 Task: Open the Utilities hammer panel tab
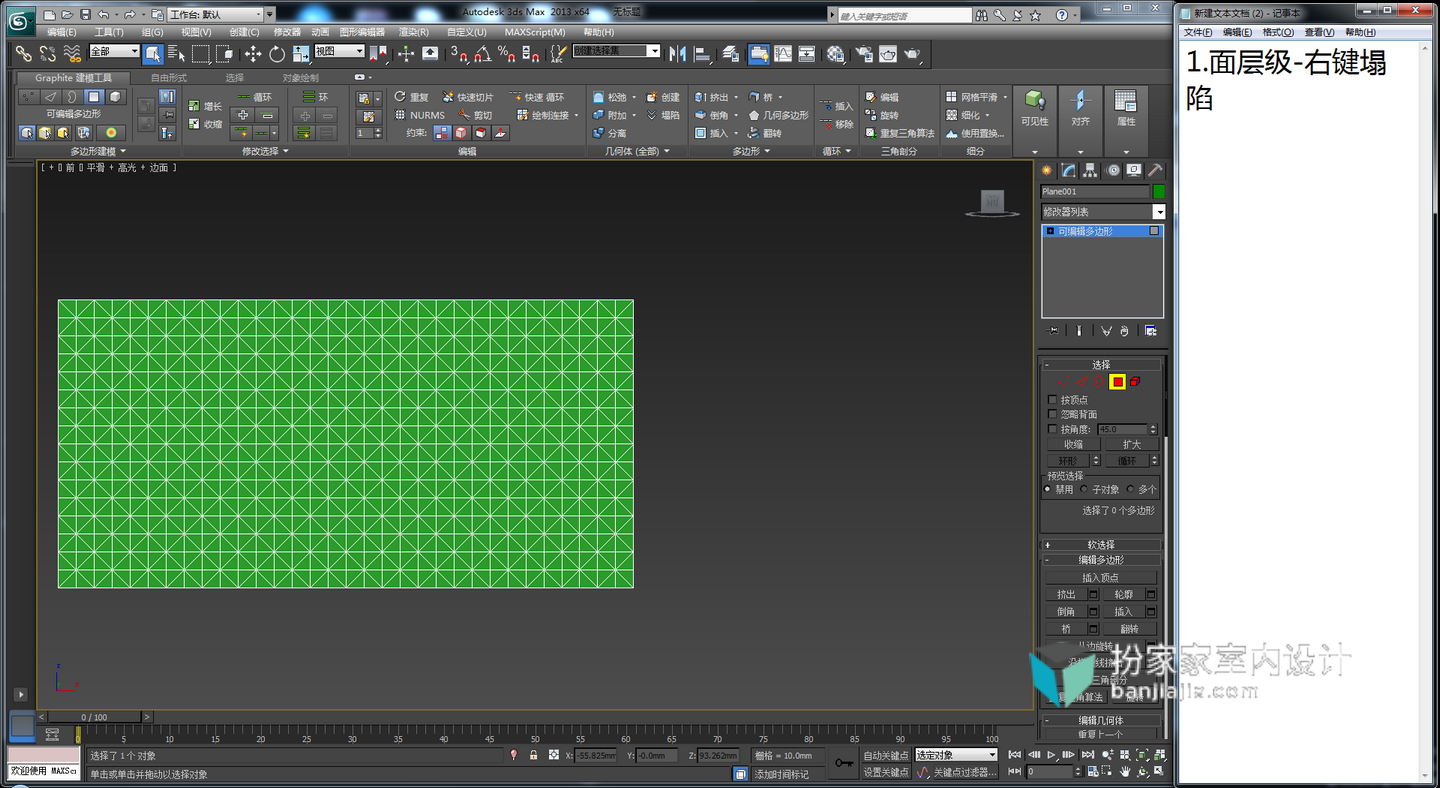[x=1155, y=170]
